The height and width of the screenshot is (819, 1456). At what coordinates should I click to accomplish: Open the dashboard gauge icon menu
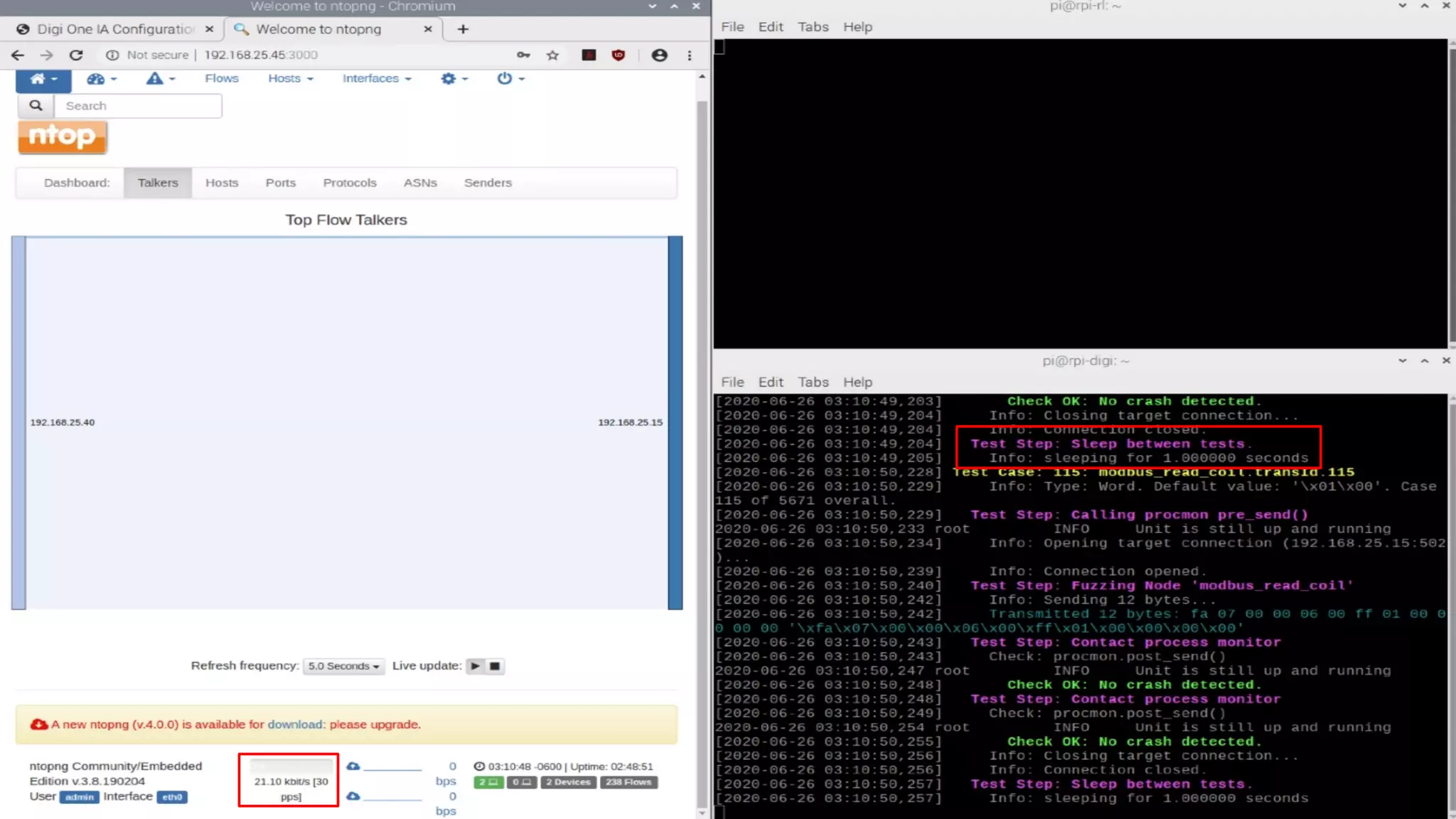click(101, 79)
